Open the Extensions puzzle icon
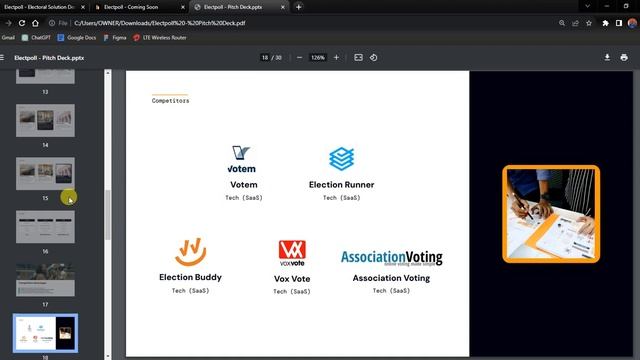This screenshot has height=360, width=640. (605, 23)
